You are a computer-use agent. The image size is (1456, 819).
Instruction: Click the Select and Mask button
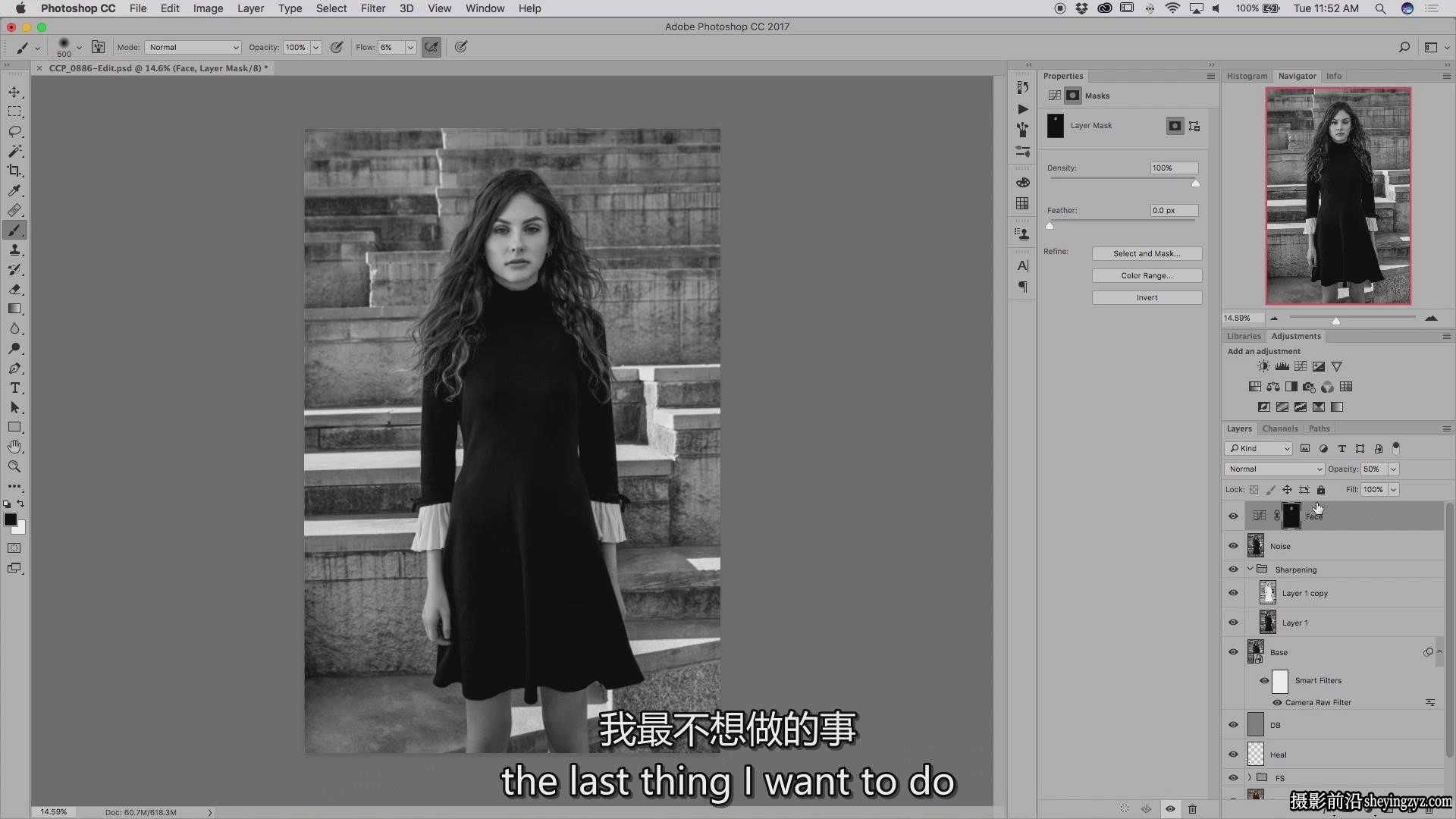tap(1147, 253)
